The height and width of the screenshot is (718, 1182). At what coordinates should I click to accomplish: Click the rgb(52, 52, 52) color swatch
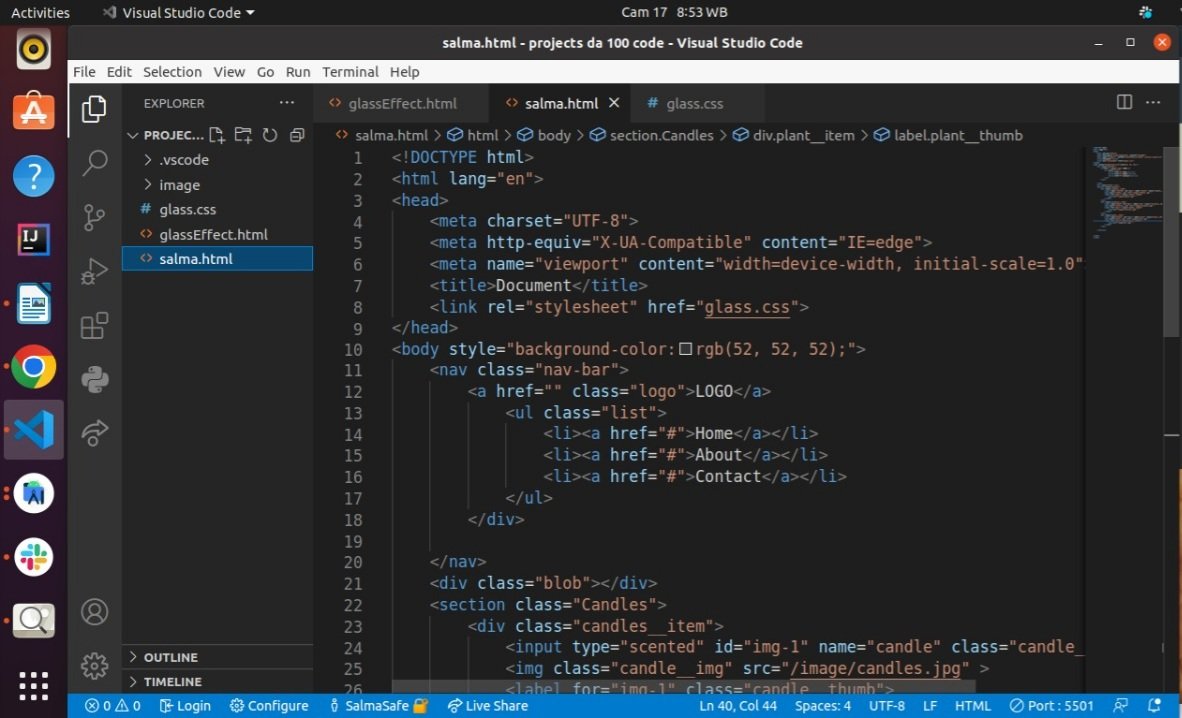685,349
